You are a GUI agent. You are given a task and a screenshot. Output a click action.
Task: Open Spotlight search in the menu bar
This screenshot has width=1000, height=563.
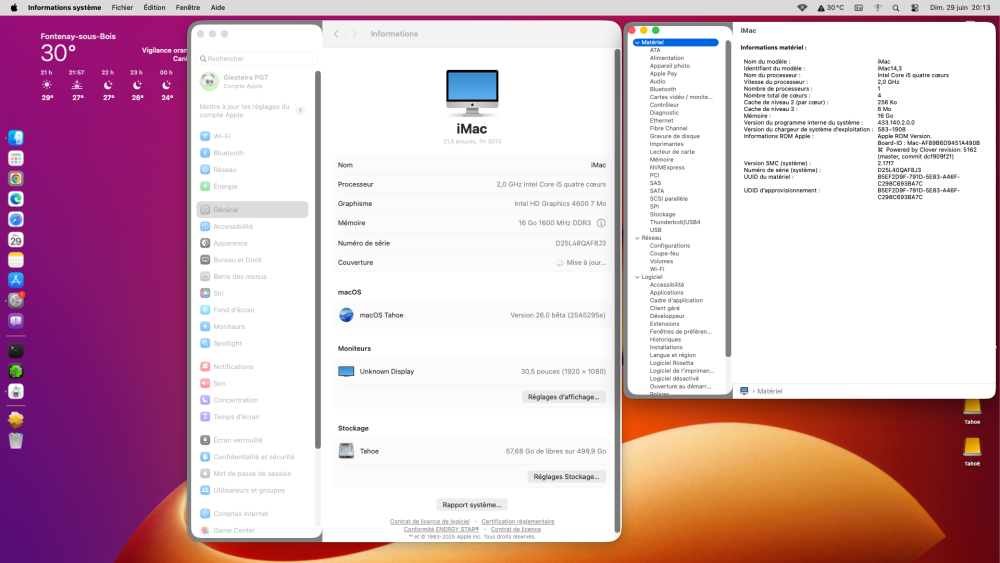pos(896,8)
